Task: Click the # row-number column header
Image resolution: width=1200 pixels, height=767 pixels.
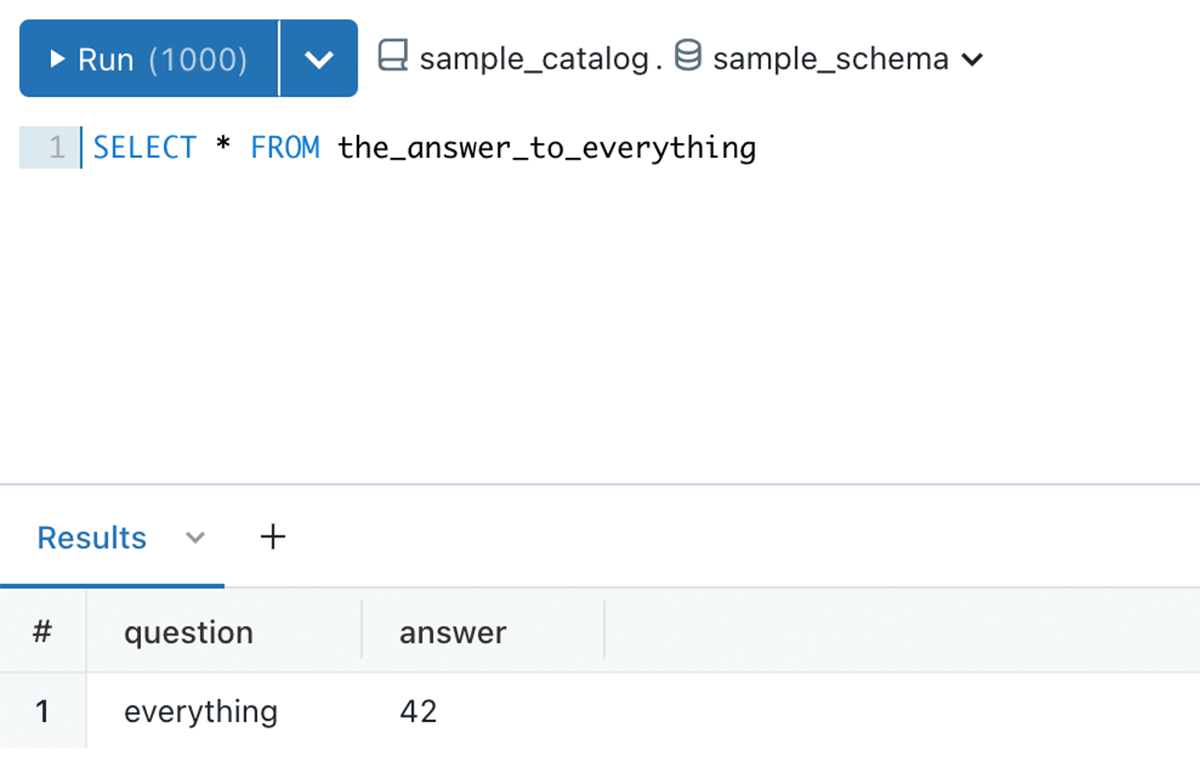Action: [42, 632]
